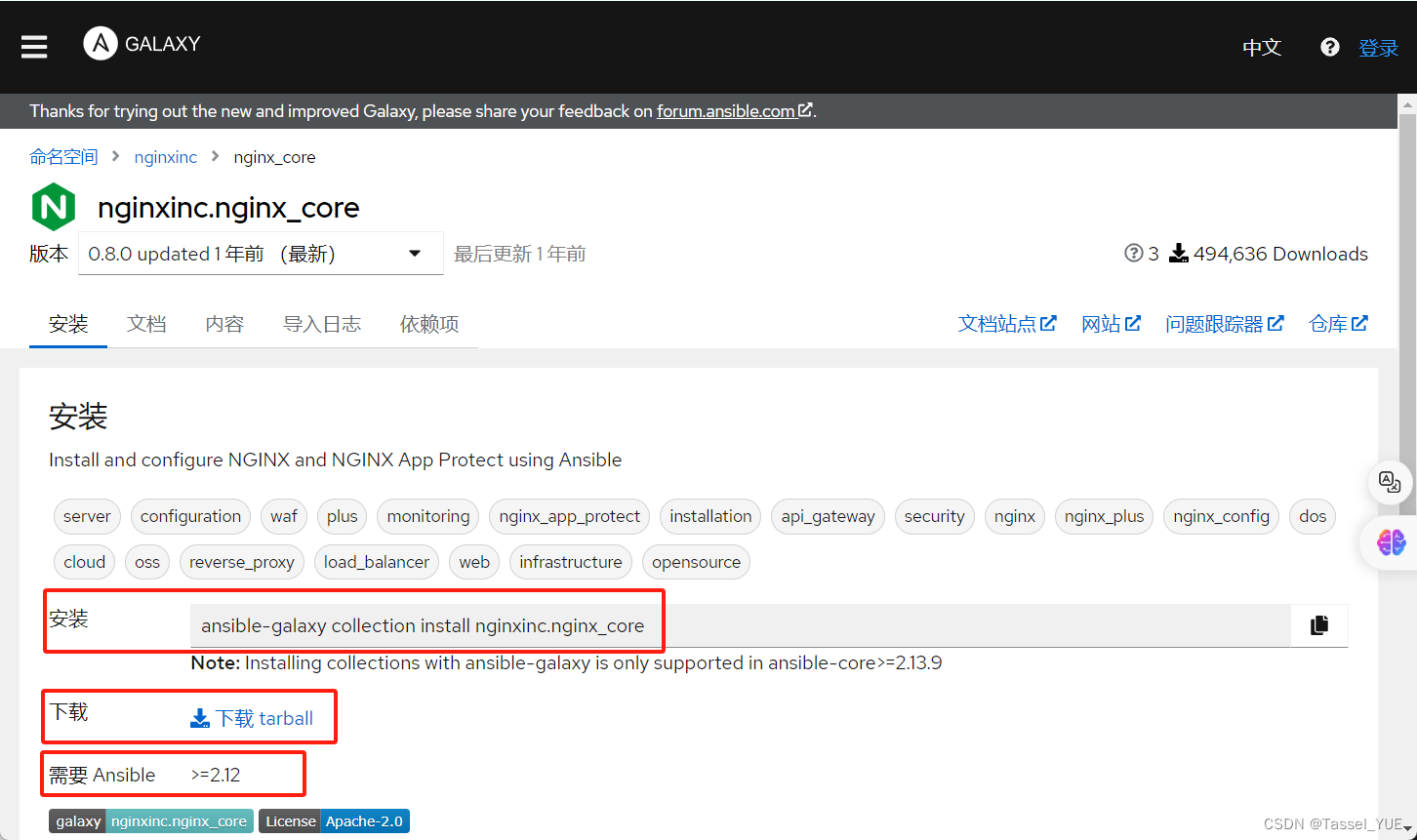
Task: Click the api_gateway tag
Action: pyautogui.click(x=829, y=516)
